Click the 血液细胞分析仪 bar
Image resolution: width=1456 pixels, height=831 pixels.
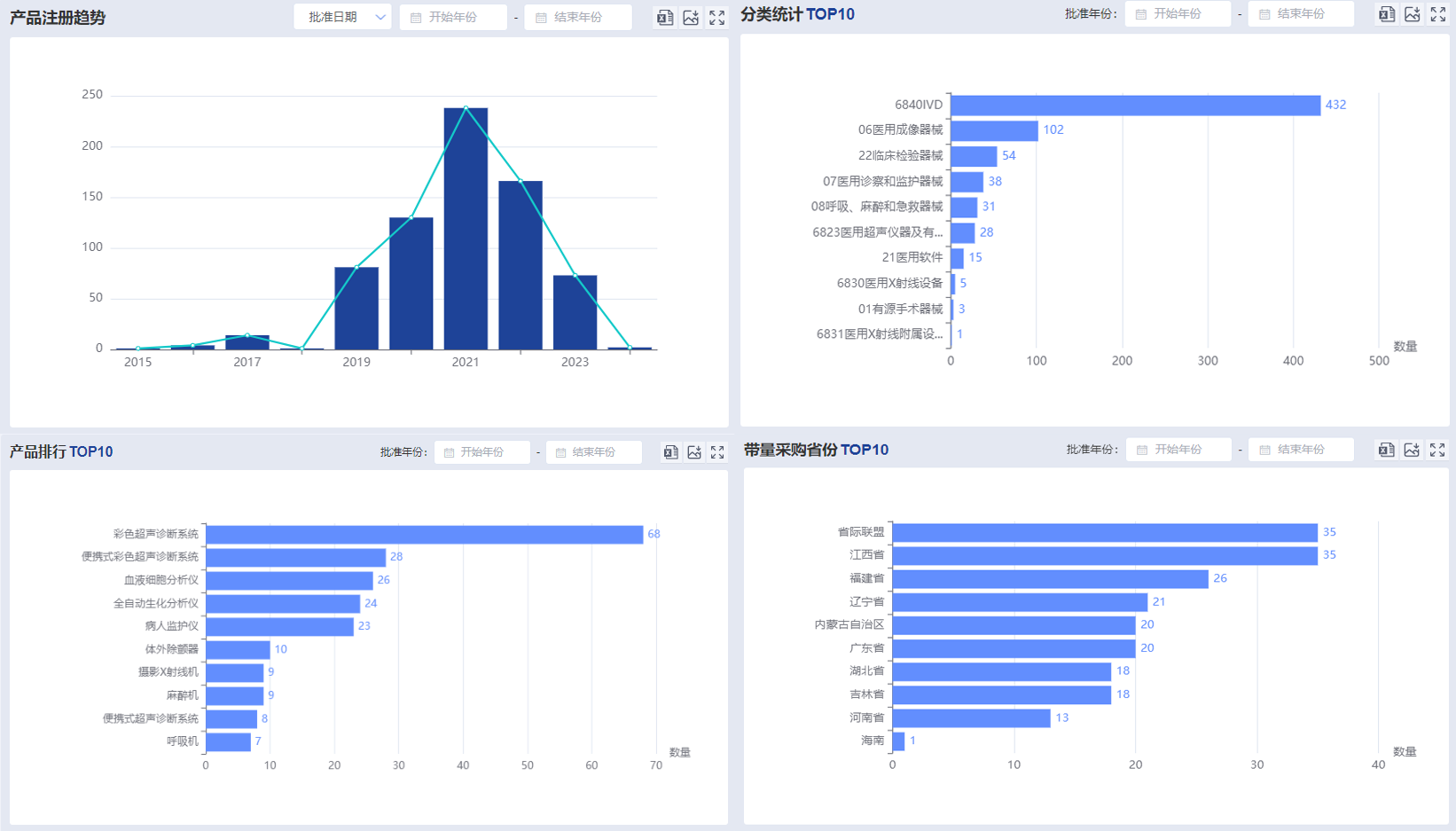tap(289, 580)
